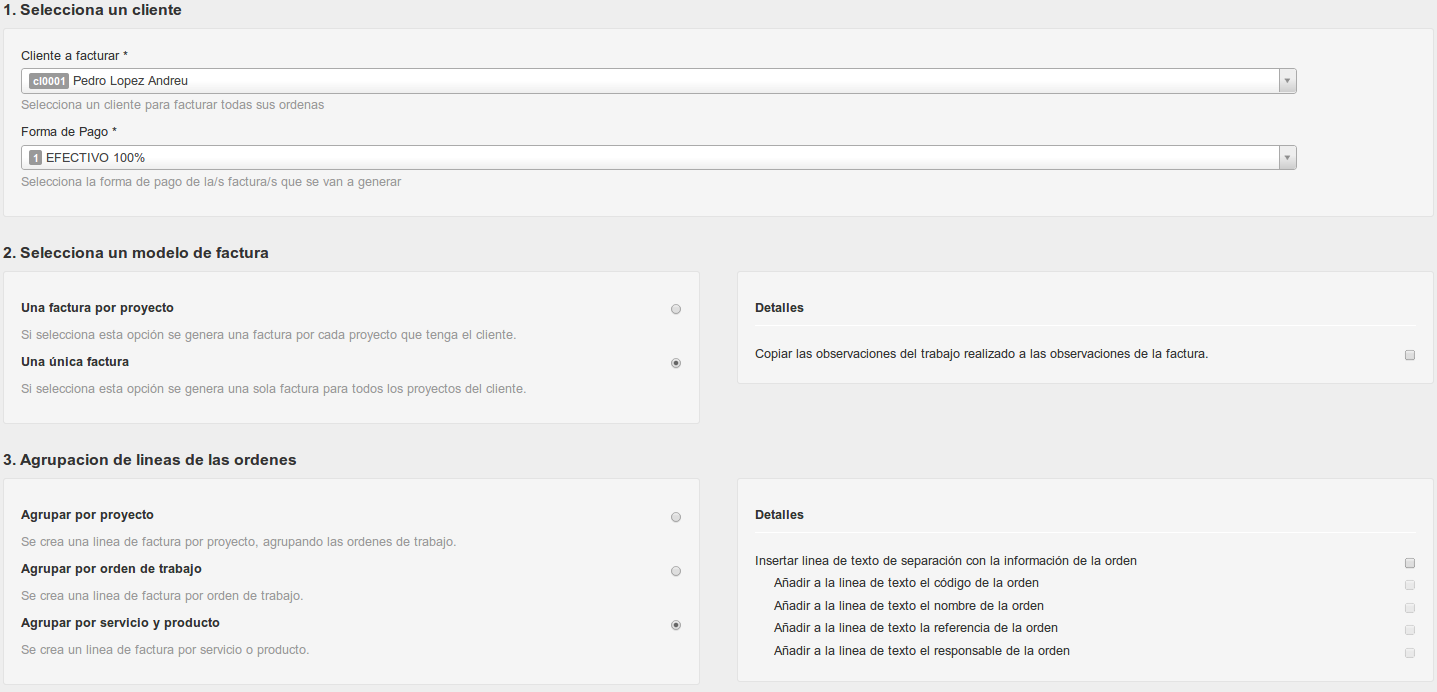Open the Forma de Pago dropdown arrow
Screen dimensions: 1437x692
pos(1287,158)
